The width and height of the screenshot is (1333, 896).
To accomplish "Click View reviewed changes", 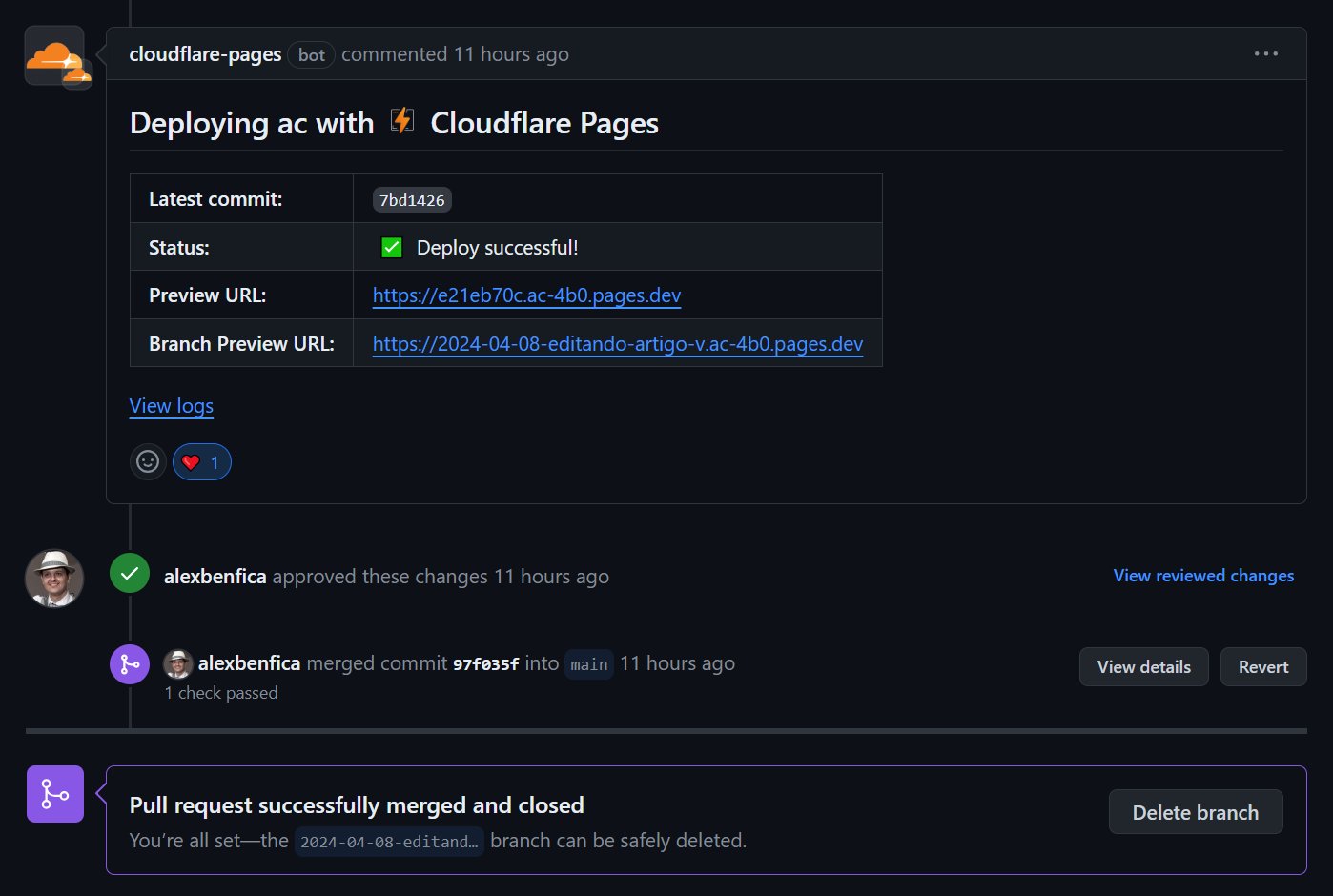I will 1202,576.
